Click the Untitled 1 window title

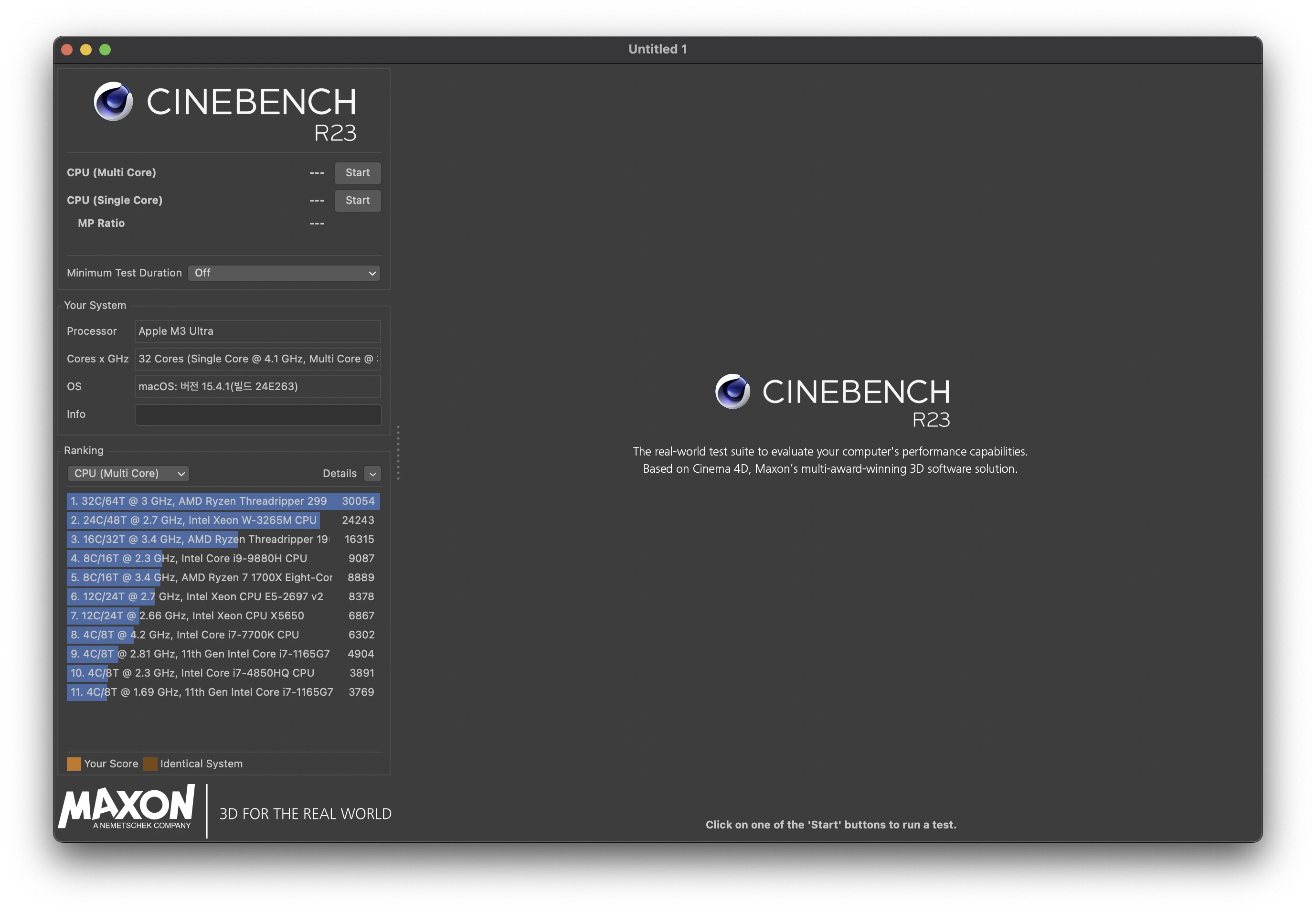point(658,49)
